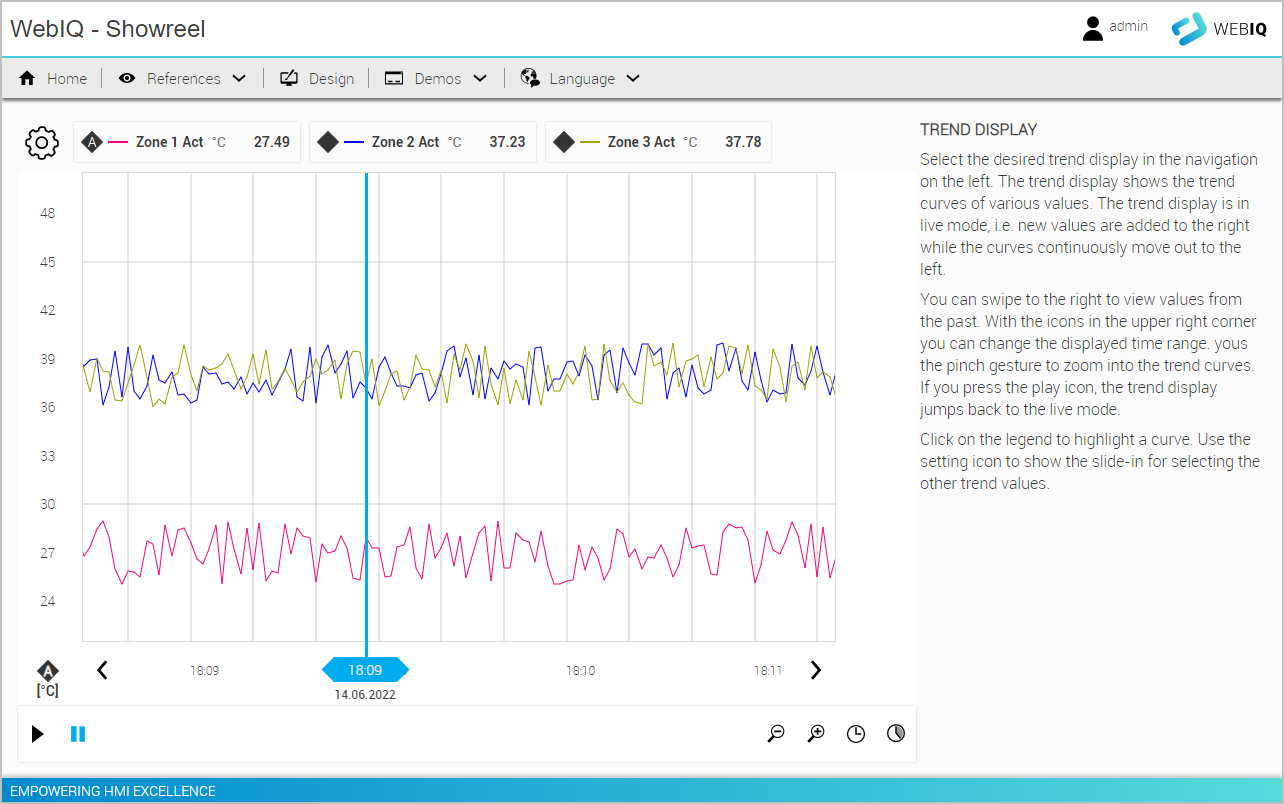Expand the Language selection menu

580,78
